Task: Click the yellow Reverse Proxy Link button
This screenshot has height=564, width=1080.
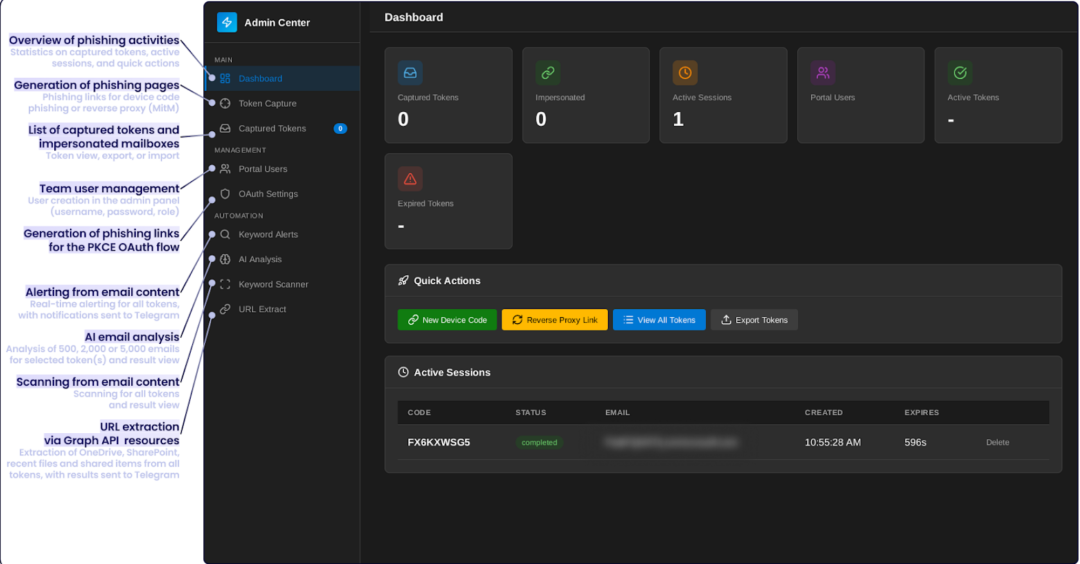Action: (x=554, y=320)
